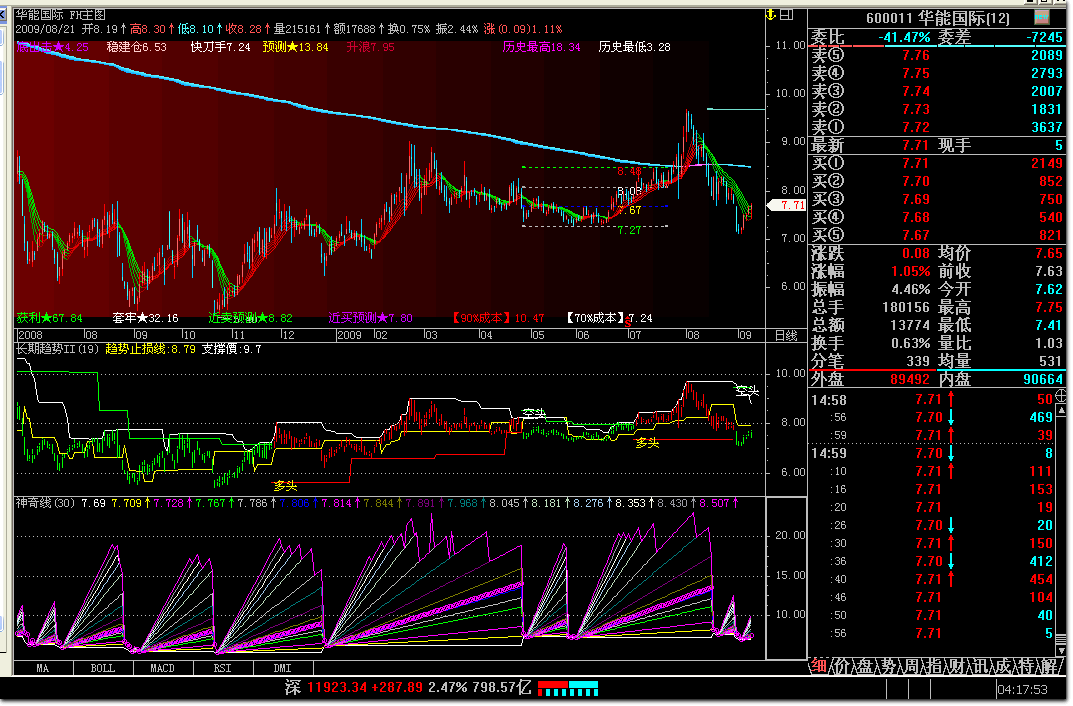Click the 华能国际 FH主图 chart title
The width and height of the screenshot is (1073, 706).
60,15
